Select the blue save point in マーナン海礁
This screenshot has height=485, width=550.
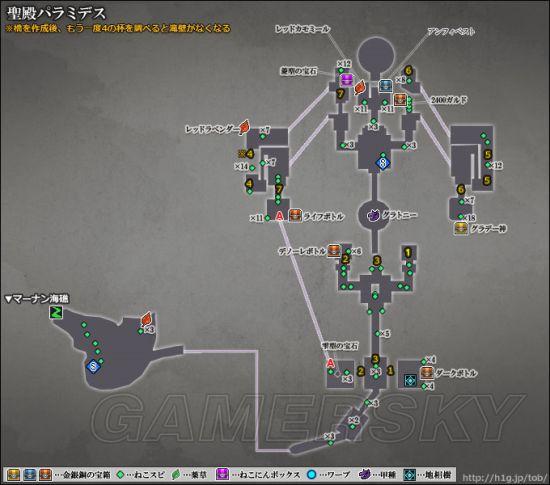93,366
